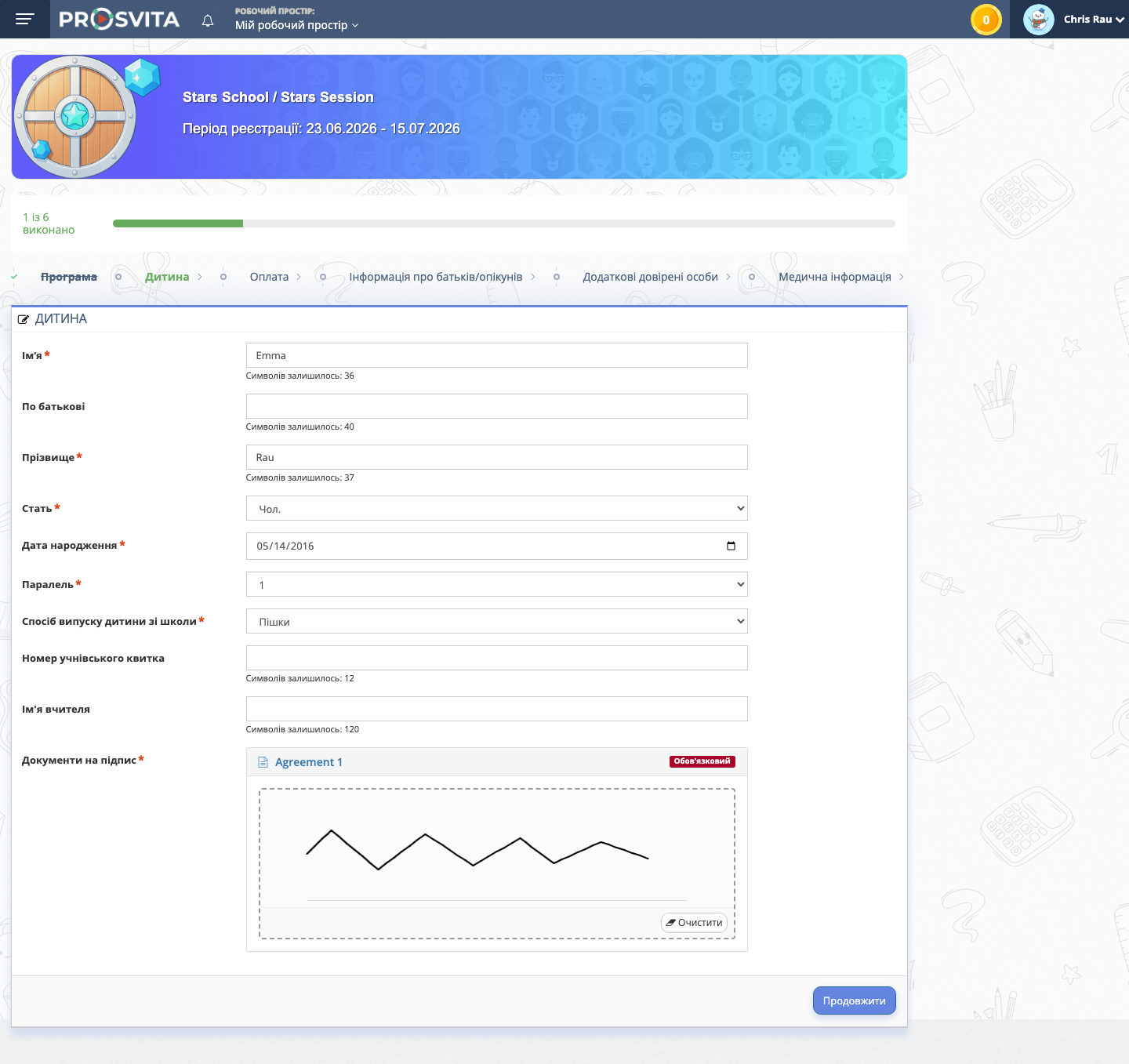Open the Паралель grade dropdown
The width and height of the screenshot is (1129, 1064).
click(x=497, y=584)
